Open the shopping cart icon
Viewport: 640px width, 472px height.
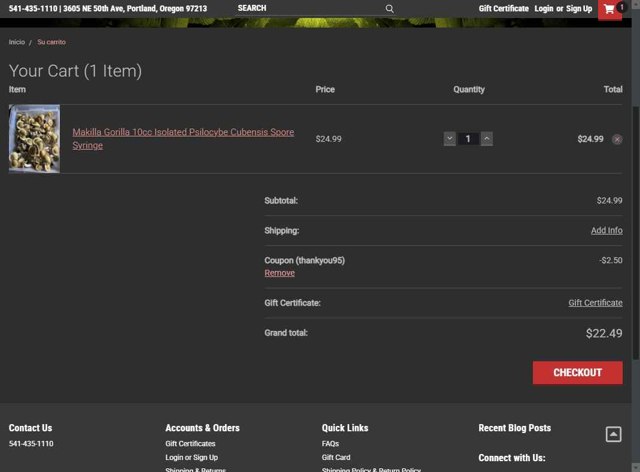609,9
